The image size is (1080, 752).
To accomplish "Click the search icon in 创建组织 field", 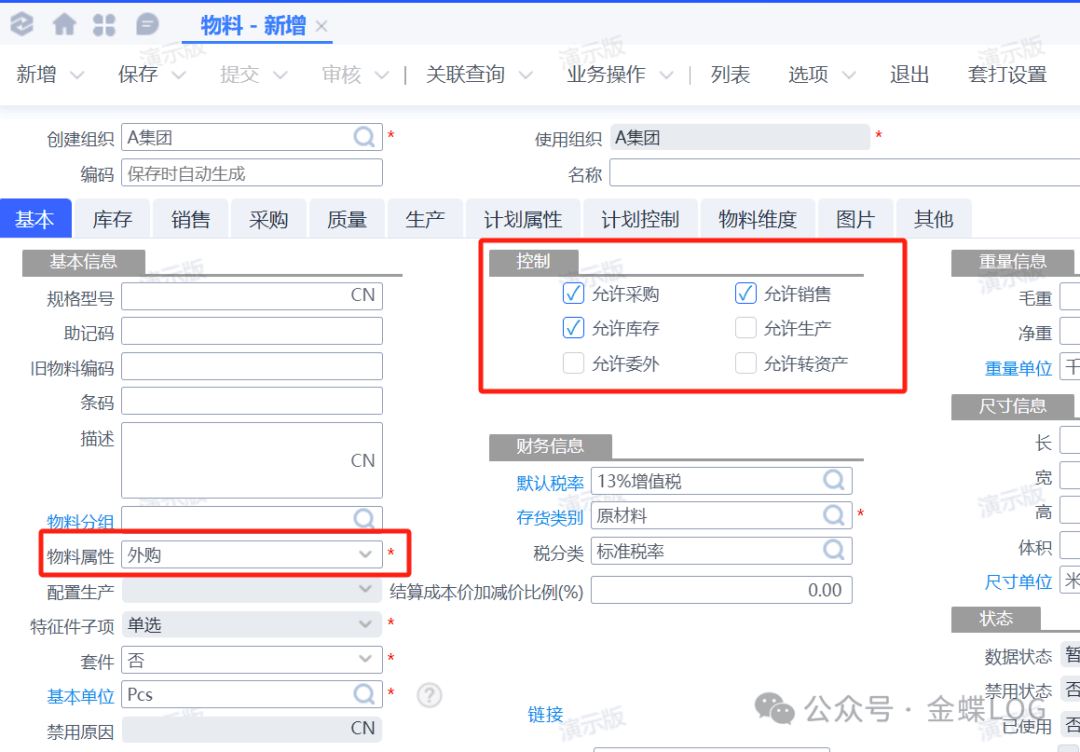I will coord(365,138).
